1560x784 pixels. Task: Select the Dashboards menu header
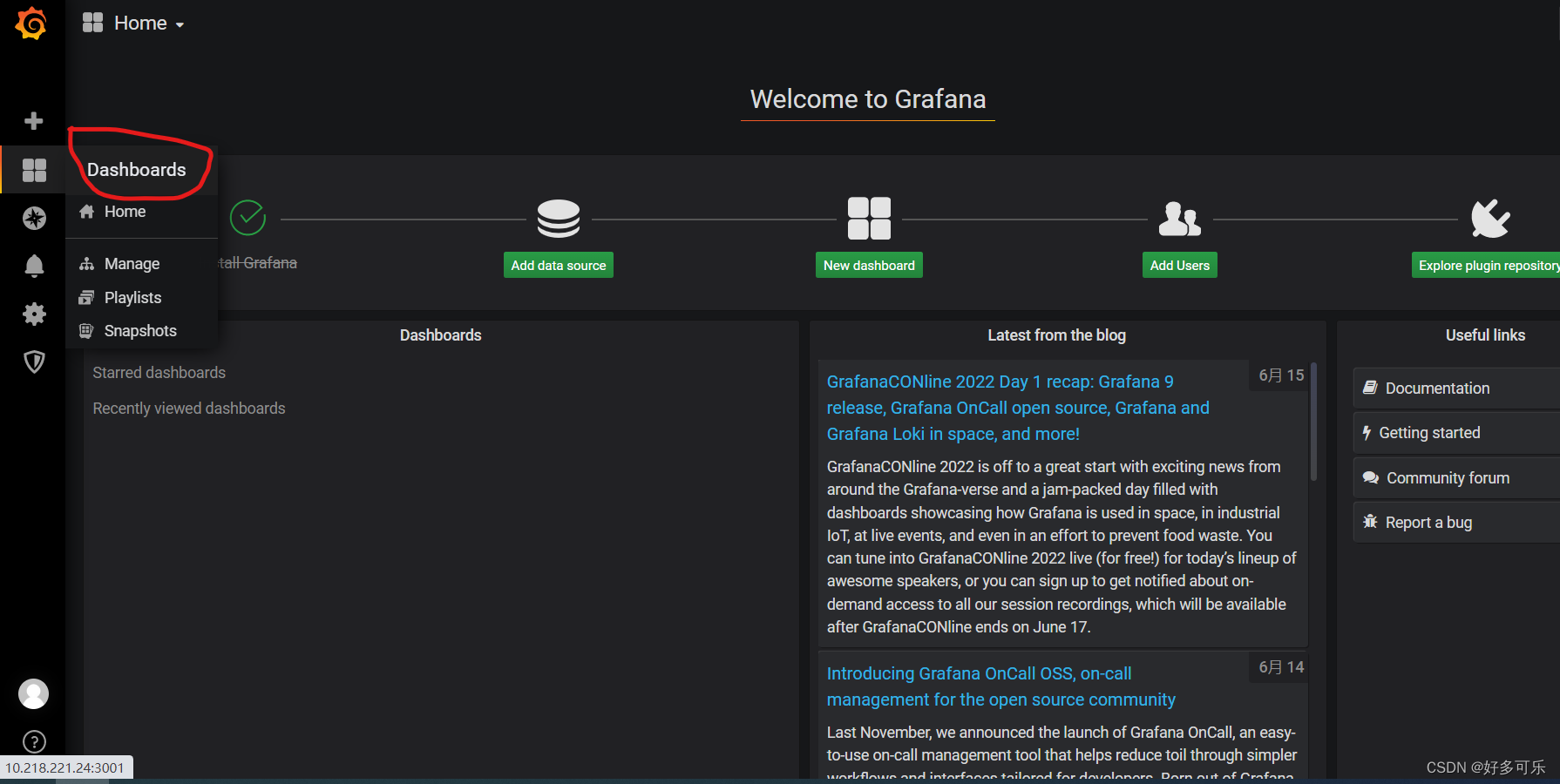pos(137,170)
